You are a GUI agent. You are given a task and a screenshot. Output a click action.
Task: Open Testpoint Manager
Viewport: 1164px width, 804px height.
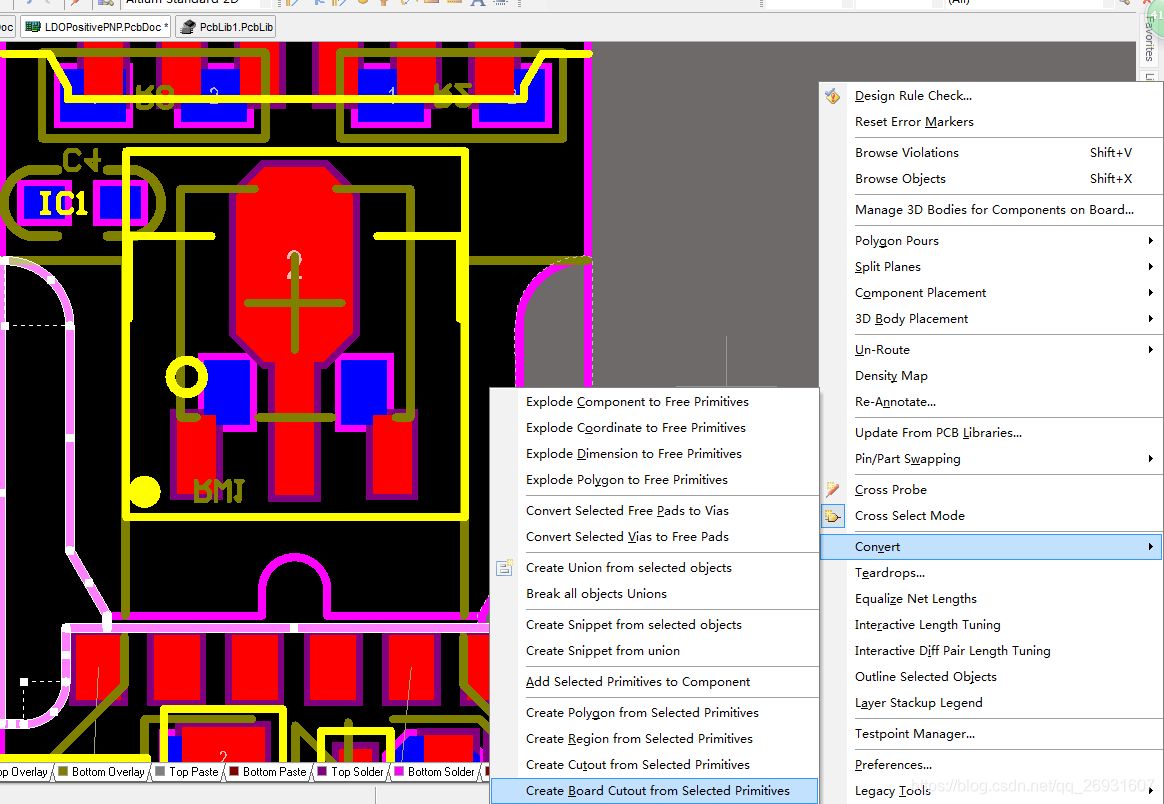(x=990, y=734)
